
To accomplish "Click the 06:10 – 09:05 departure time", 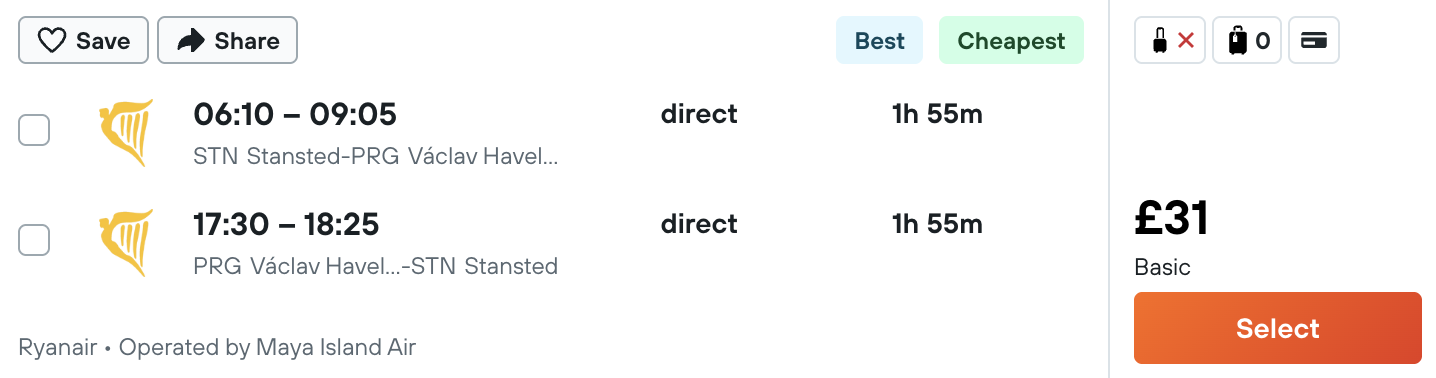I will coord(295,115).
